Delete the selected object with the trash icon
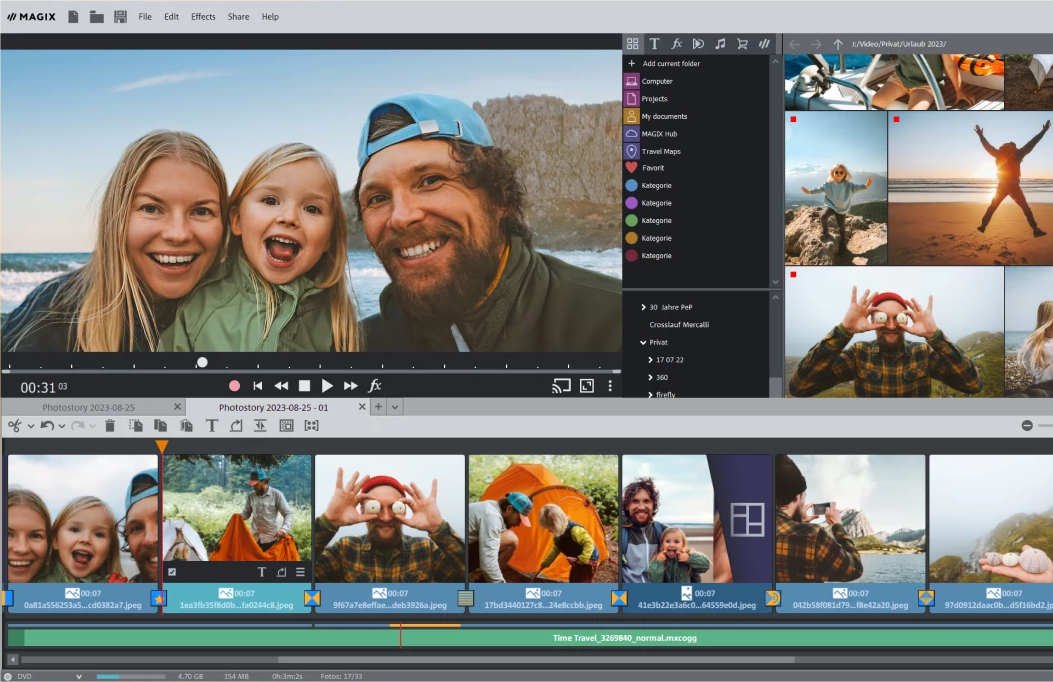The height and width of the screenshot is (682, 1053). pos(110,426)
